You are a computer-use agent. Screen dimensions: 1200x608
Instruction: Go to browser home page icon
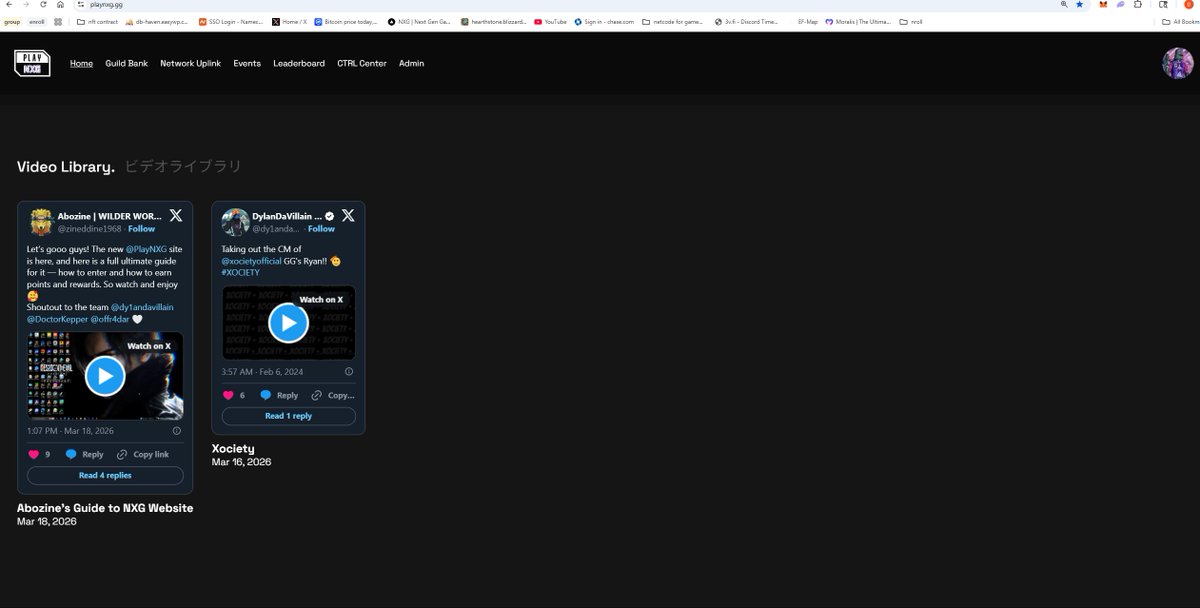(60, 4)
